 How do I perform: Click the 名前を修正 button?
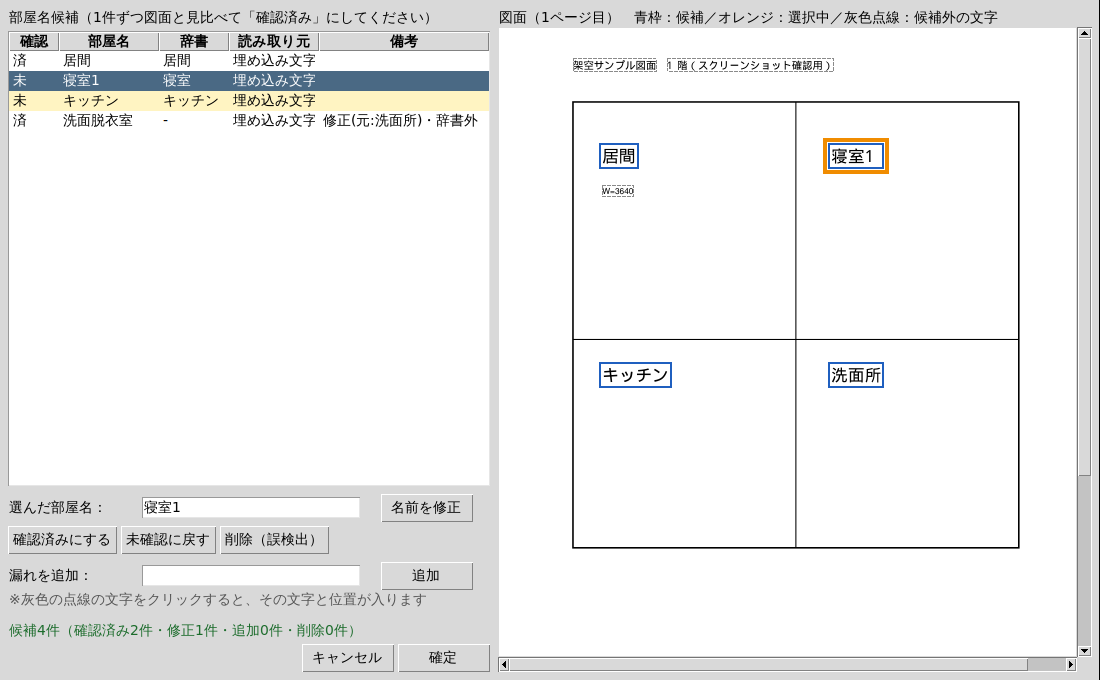(x=427, y=507)
